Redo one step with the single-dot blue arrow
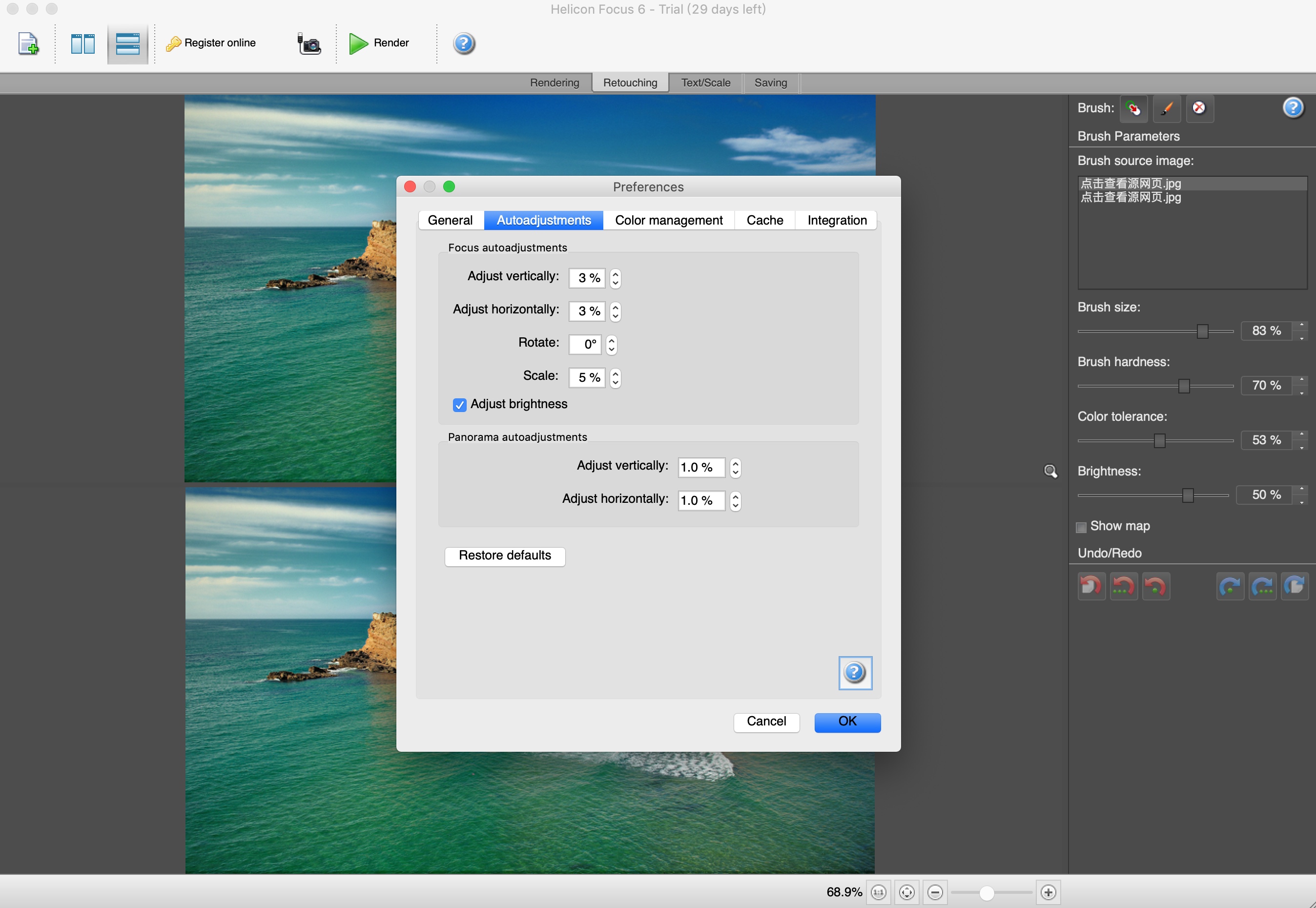 tap(1230, 586)
